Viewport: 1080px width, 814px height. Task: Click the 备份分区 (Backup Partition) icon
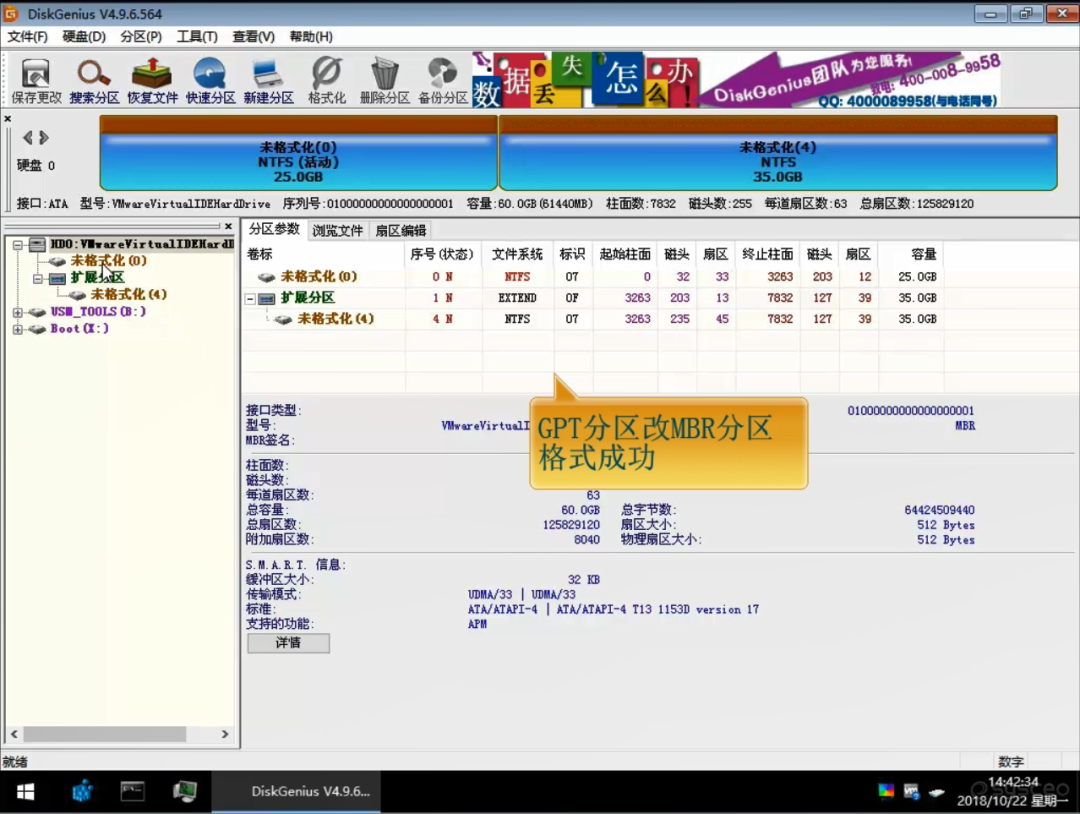442,78
